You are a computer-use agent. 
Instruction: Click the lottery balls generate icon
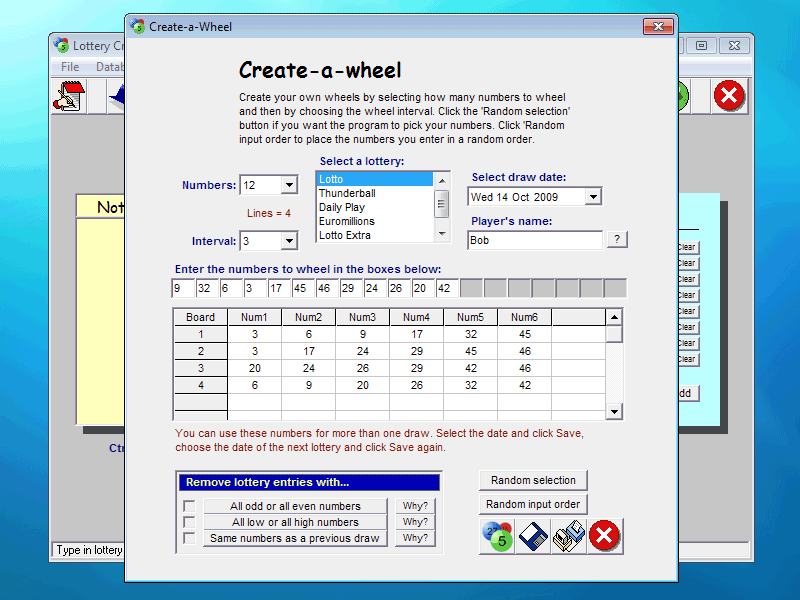point(497,536)
